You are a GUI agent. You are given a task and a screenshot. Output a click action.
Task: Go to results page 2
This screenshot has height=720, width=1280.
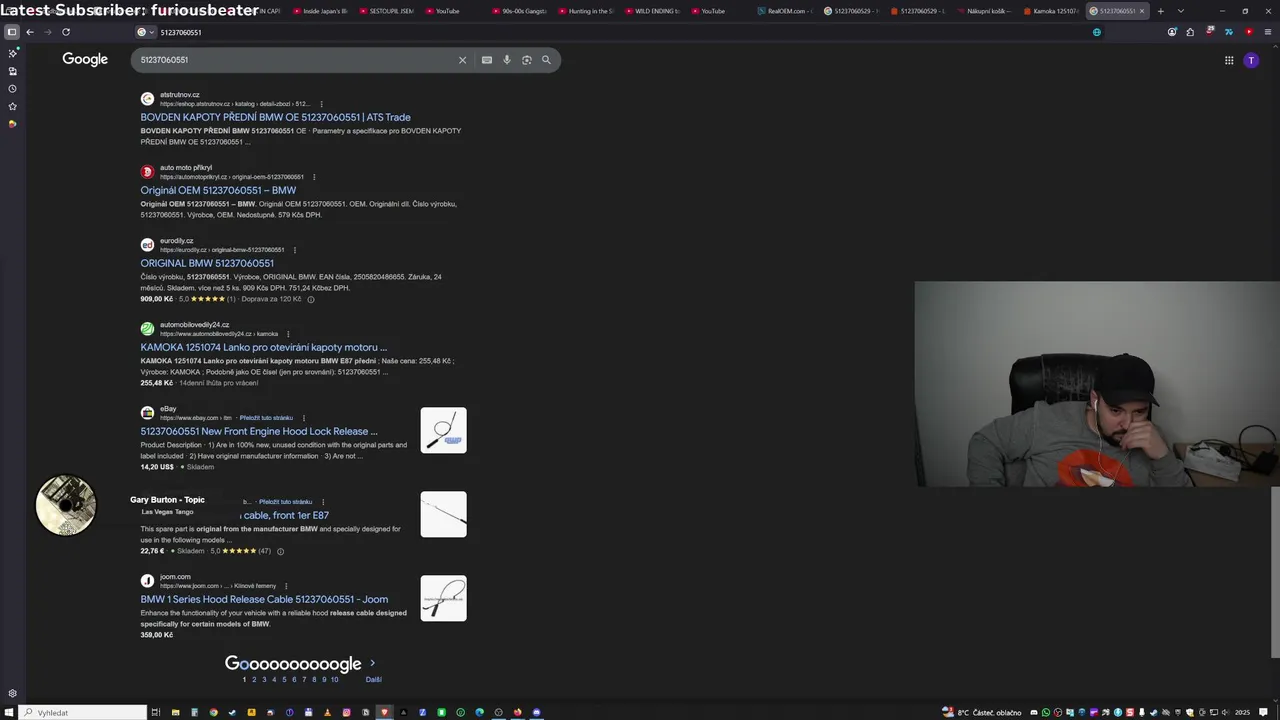(x=254, y=679)
